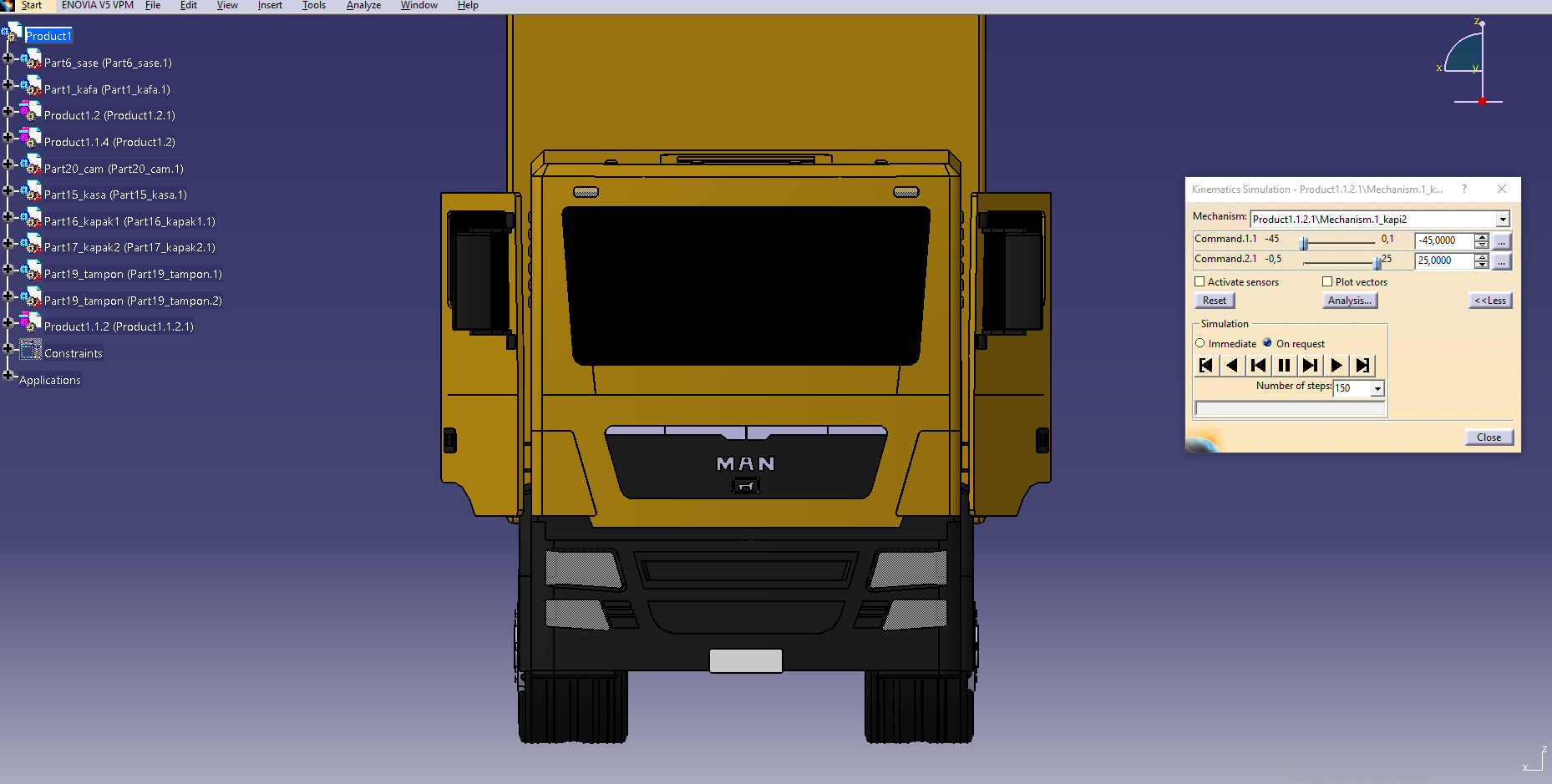Enable the Plot vectors checkbox

pyautogui.click(x=1327, y=281)
